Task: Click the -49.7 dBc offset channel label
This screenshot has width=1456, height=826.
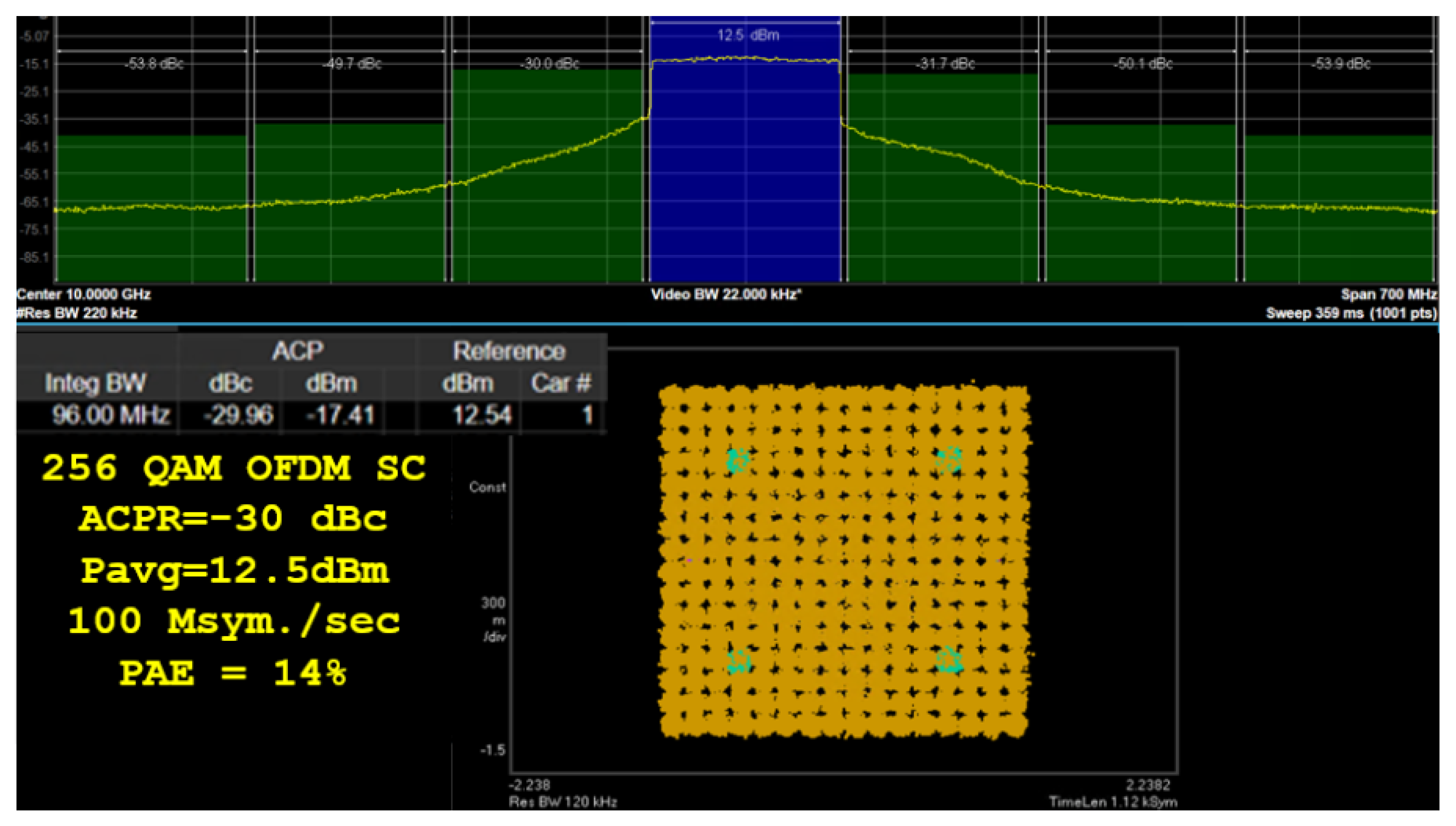Action: (x=352, y=64)
